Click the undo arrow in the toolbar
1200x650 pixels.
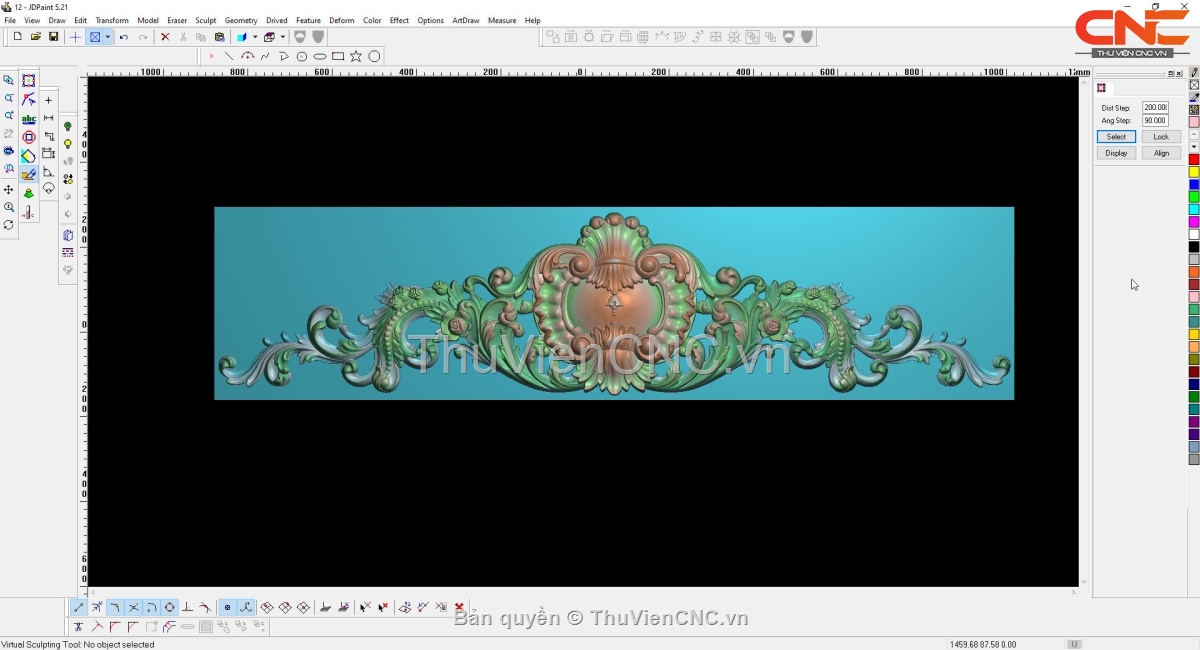(x=124, y=37)
